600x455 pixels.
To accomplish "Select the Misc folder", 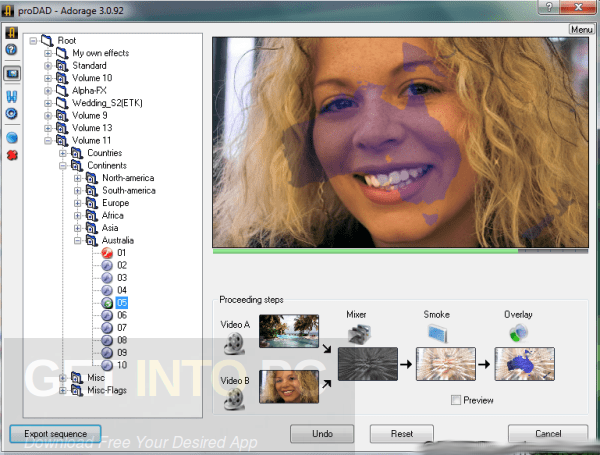I will click(96, 378).
